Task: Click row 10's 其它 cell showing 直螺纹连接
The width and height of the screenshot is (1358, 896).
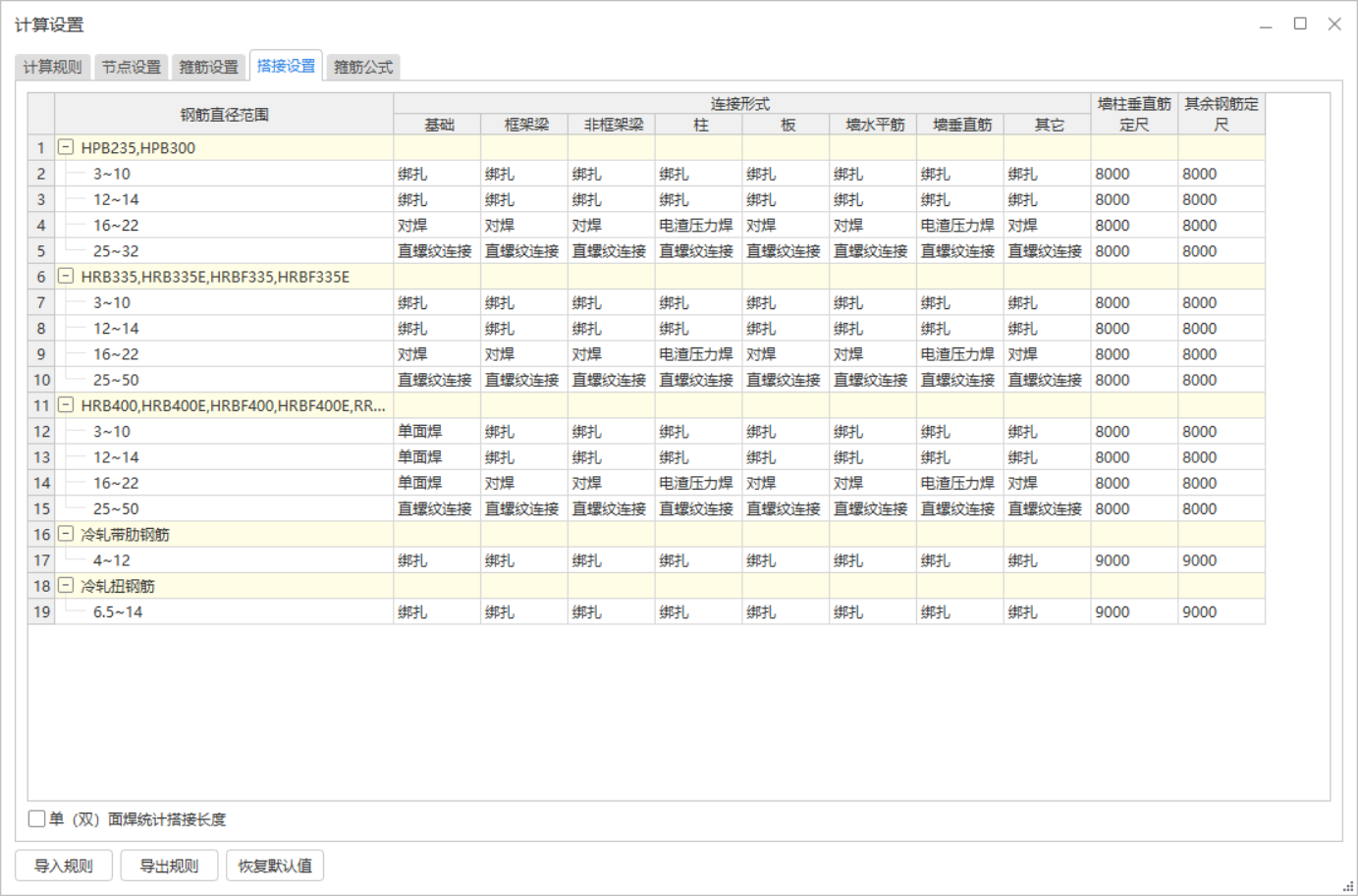Action: (x=1047, y=380)
